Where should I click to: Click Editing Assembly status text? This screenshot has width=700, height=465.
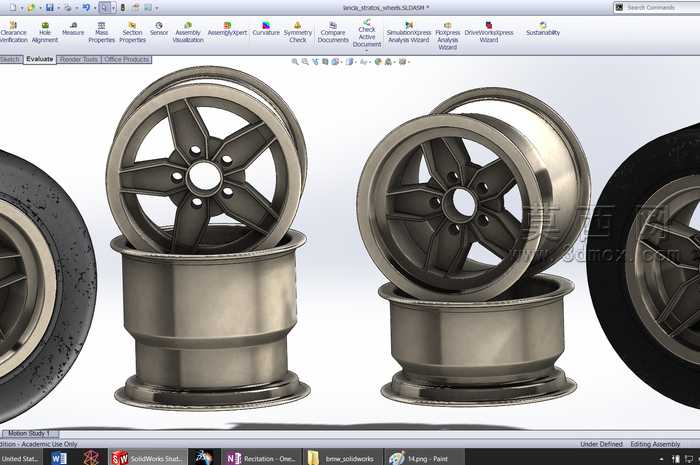[655, 444]
